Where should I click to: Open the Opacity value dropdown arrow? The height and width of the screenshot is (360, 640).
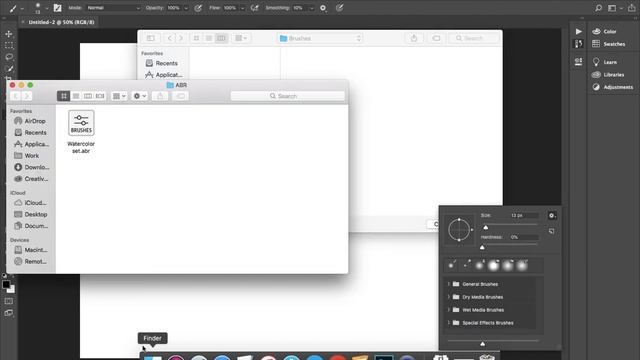(186, 8)
